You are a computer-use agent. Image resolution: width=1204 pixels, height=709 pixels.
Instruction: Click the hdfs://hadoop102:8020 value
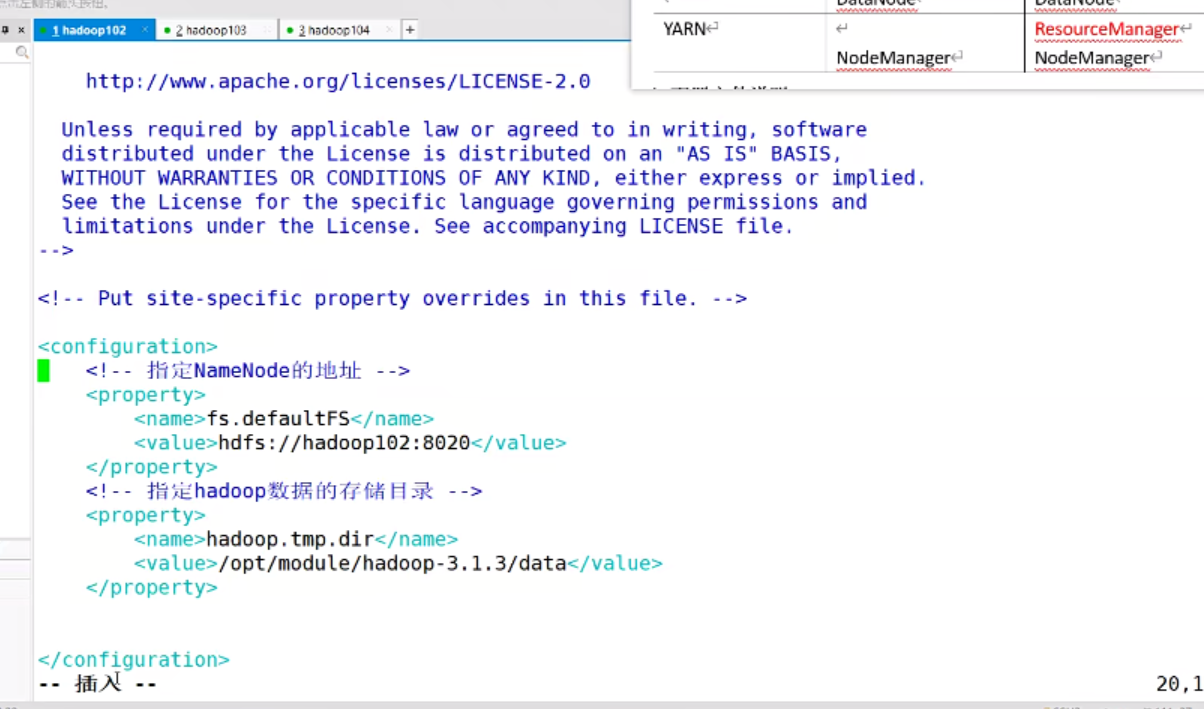[x=344, y=443]
